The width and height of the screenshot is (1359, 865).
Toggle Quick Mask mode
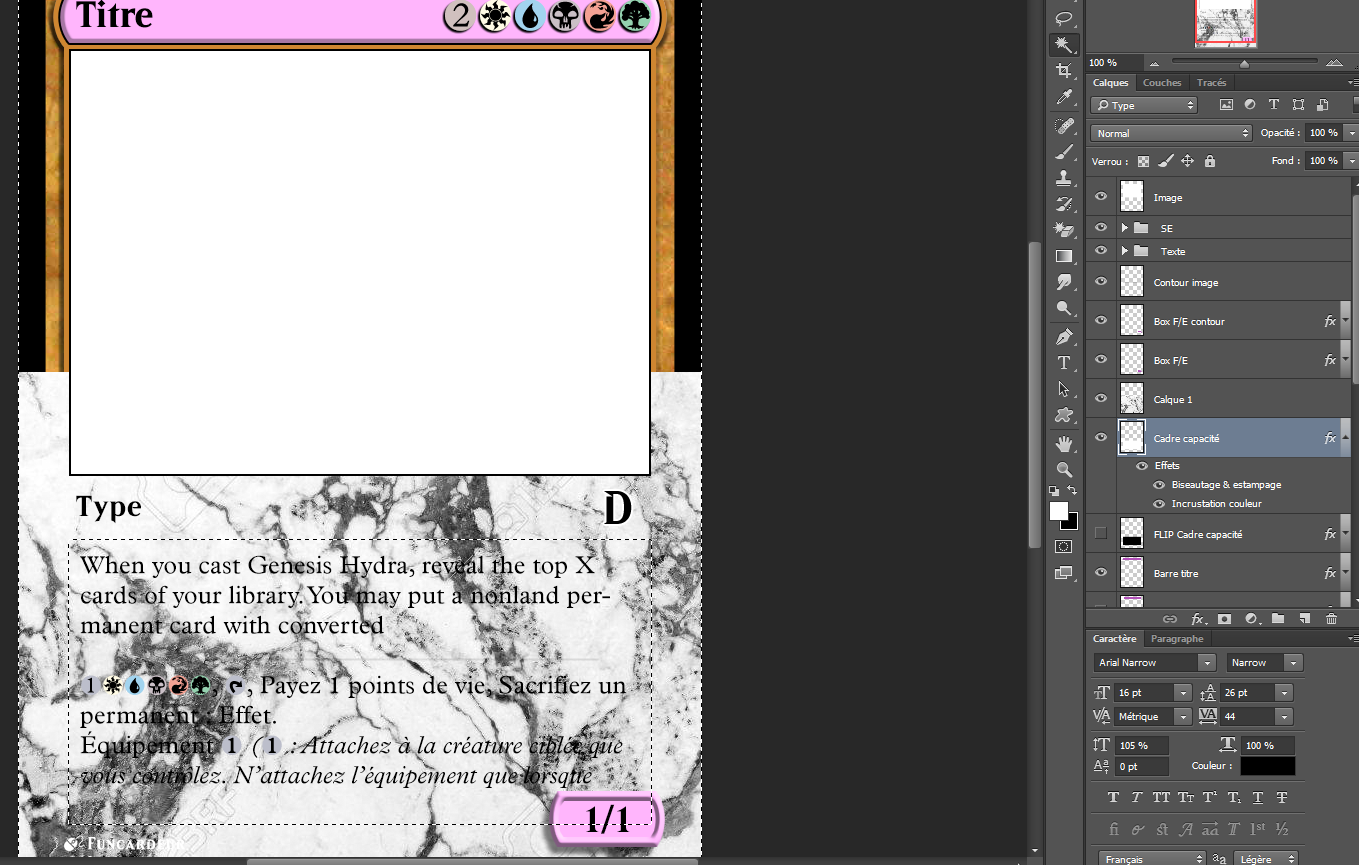click(x=1064, y=546)
